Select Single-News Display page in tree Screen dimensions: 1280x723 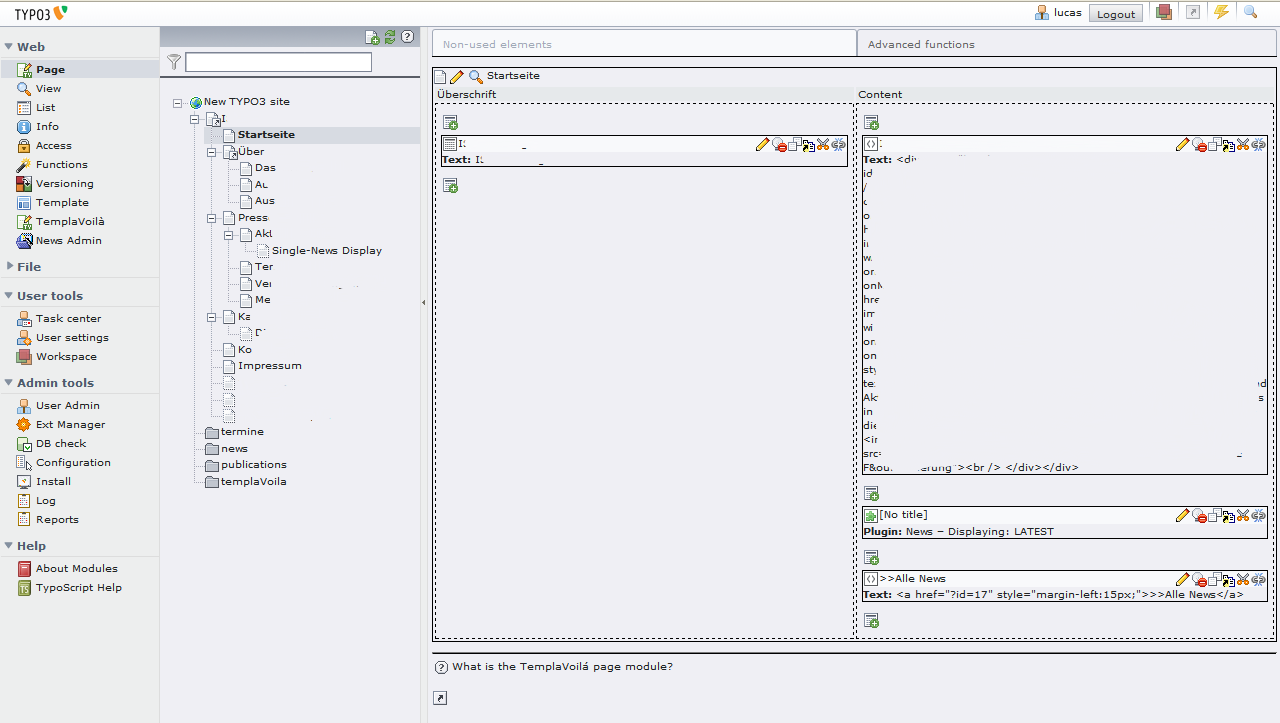(327, 251)
